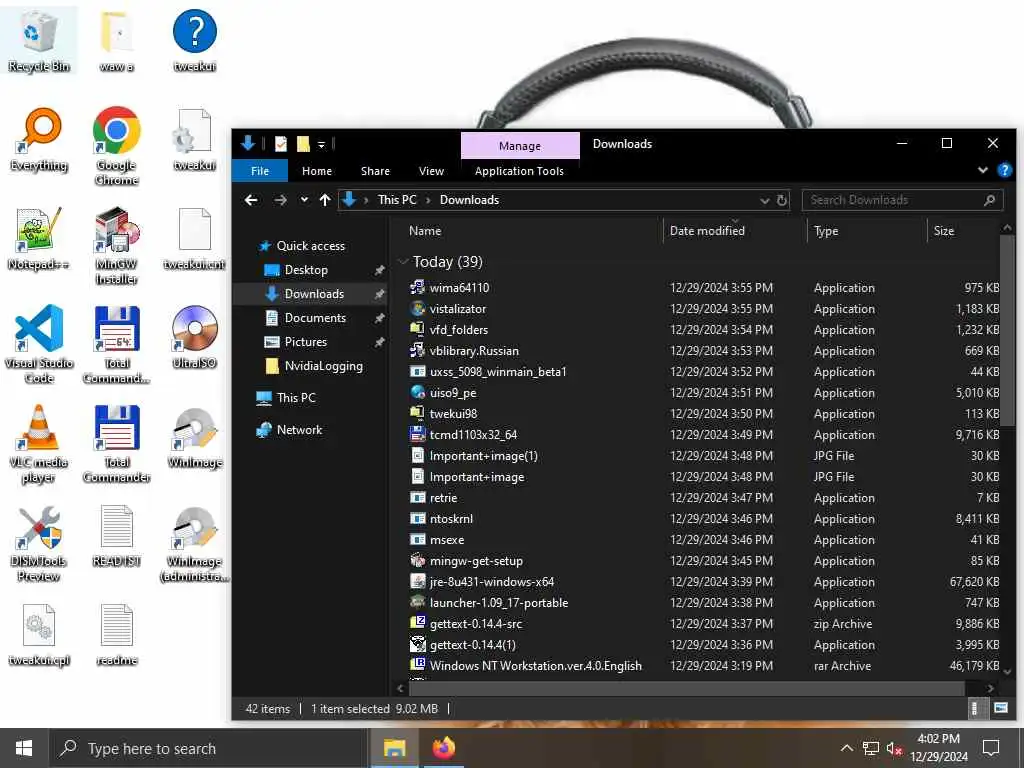Show hidden system tray icons
The image size is (1024, 768).
coord(846,748)
